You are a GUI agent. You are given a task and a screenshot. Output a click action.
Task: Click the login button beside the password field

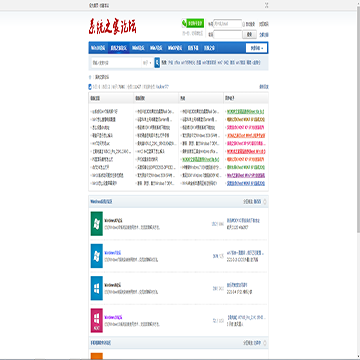point(249,34)
